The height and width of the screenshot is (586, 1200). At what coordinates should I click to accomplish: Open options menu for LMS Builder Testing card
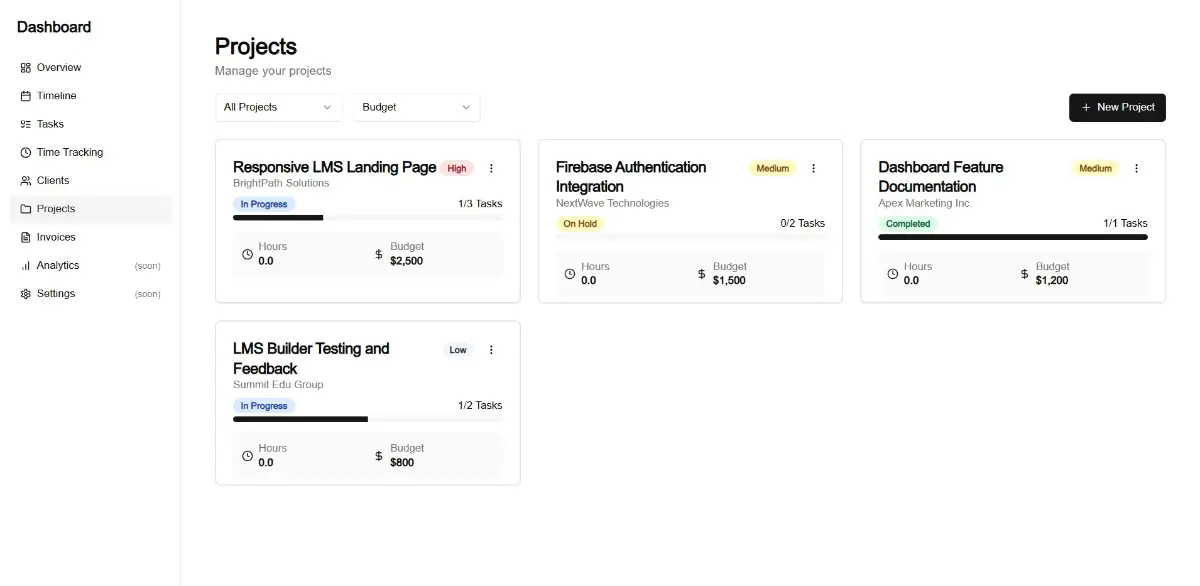(491, 350)
